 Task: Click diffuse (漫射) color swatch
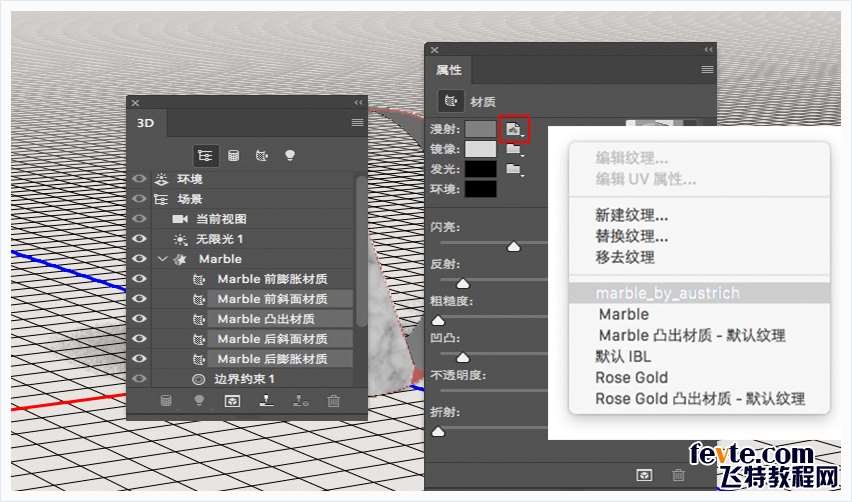(x=481, y=129)
